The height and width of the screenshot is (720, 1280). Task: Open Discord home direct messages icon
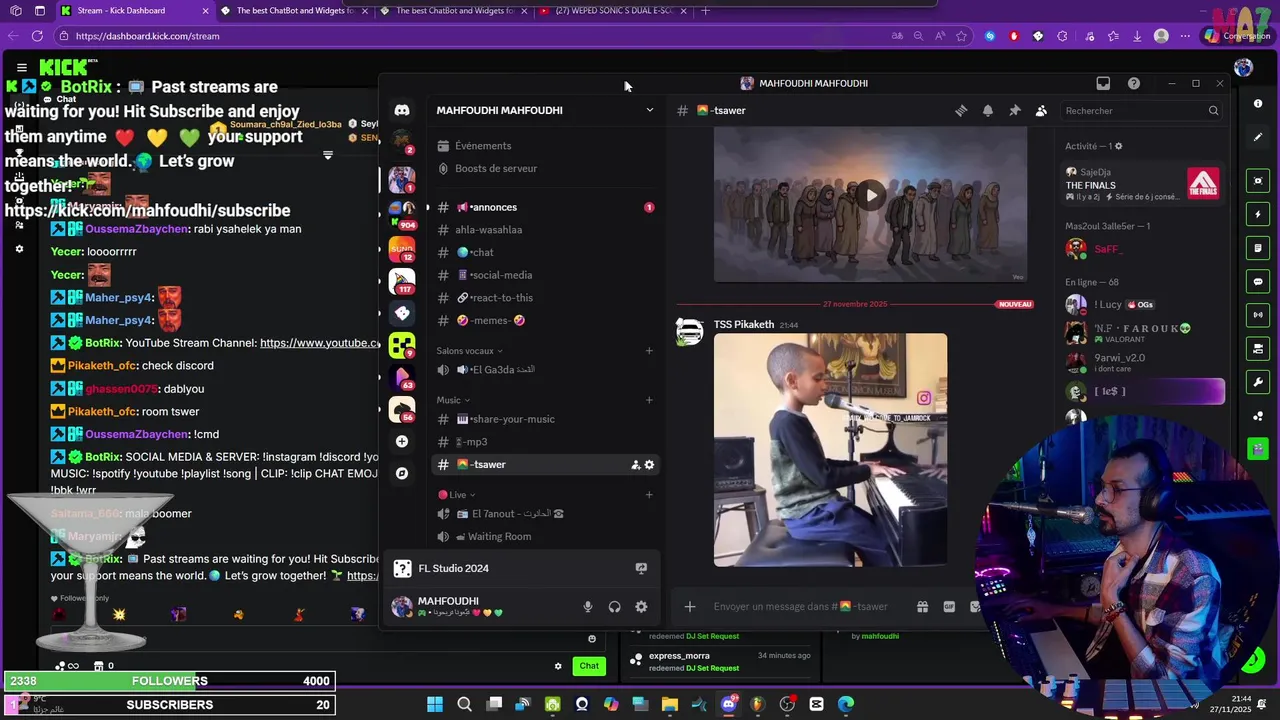click(x=401, y=110)
